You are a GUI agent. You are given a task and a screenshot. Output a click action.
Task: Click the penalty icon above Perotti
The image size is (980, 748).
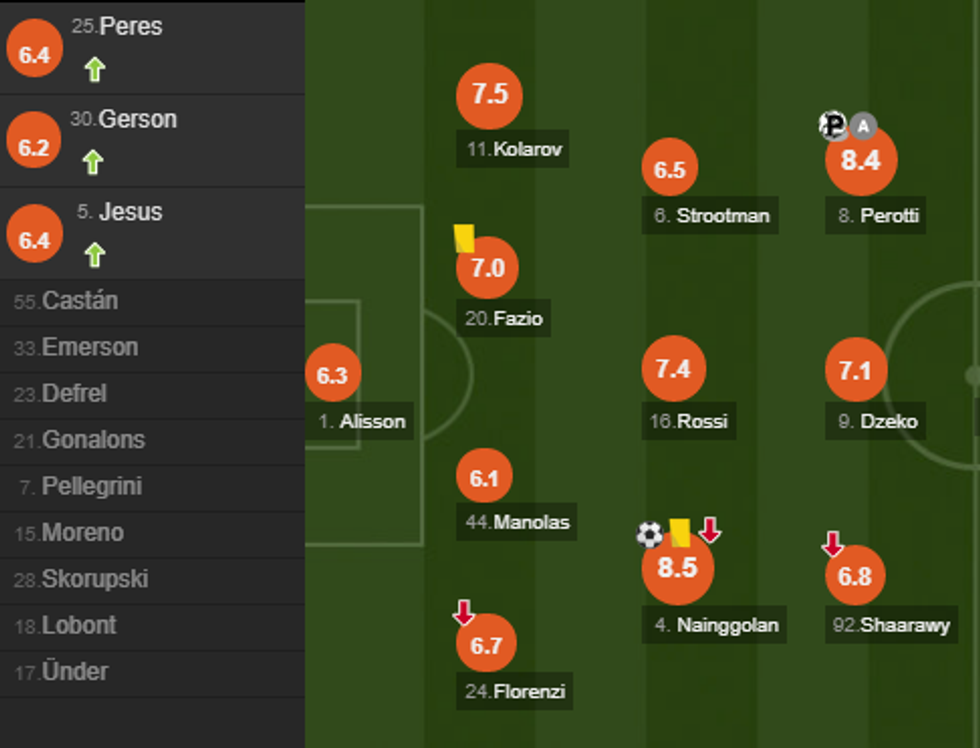tap(832, 125)
